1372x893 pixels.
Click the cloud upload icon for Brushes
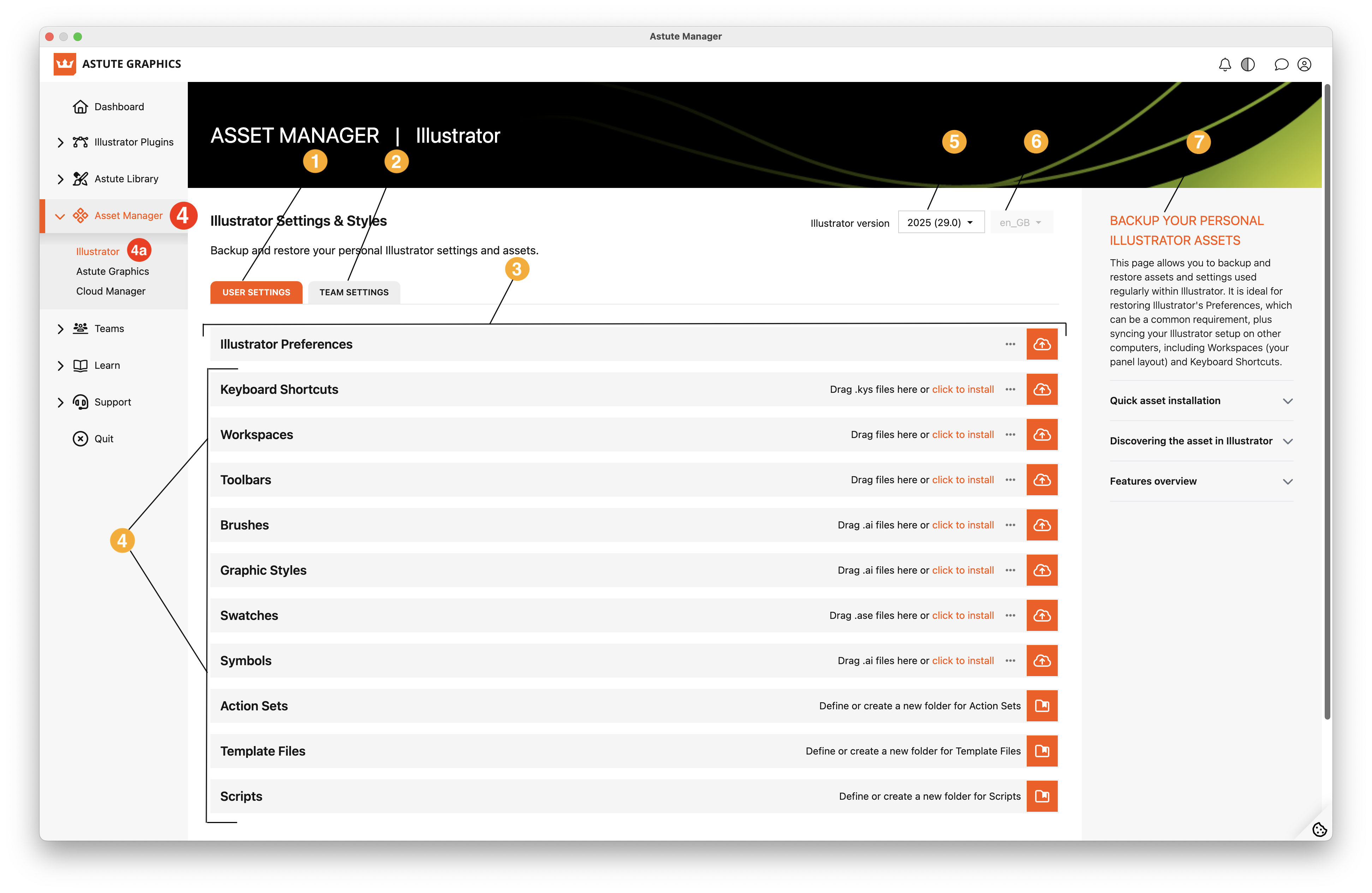1042,525
